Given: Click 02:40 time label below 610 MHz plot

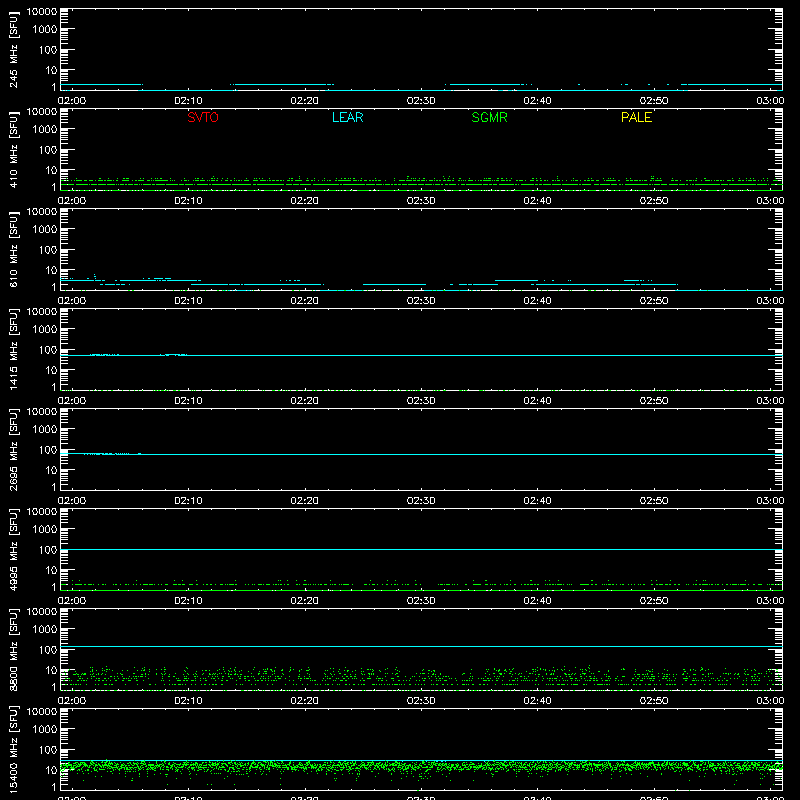Looking at the screenshot, I should tap(537, 301).
